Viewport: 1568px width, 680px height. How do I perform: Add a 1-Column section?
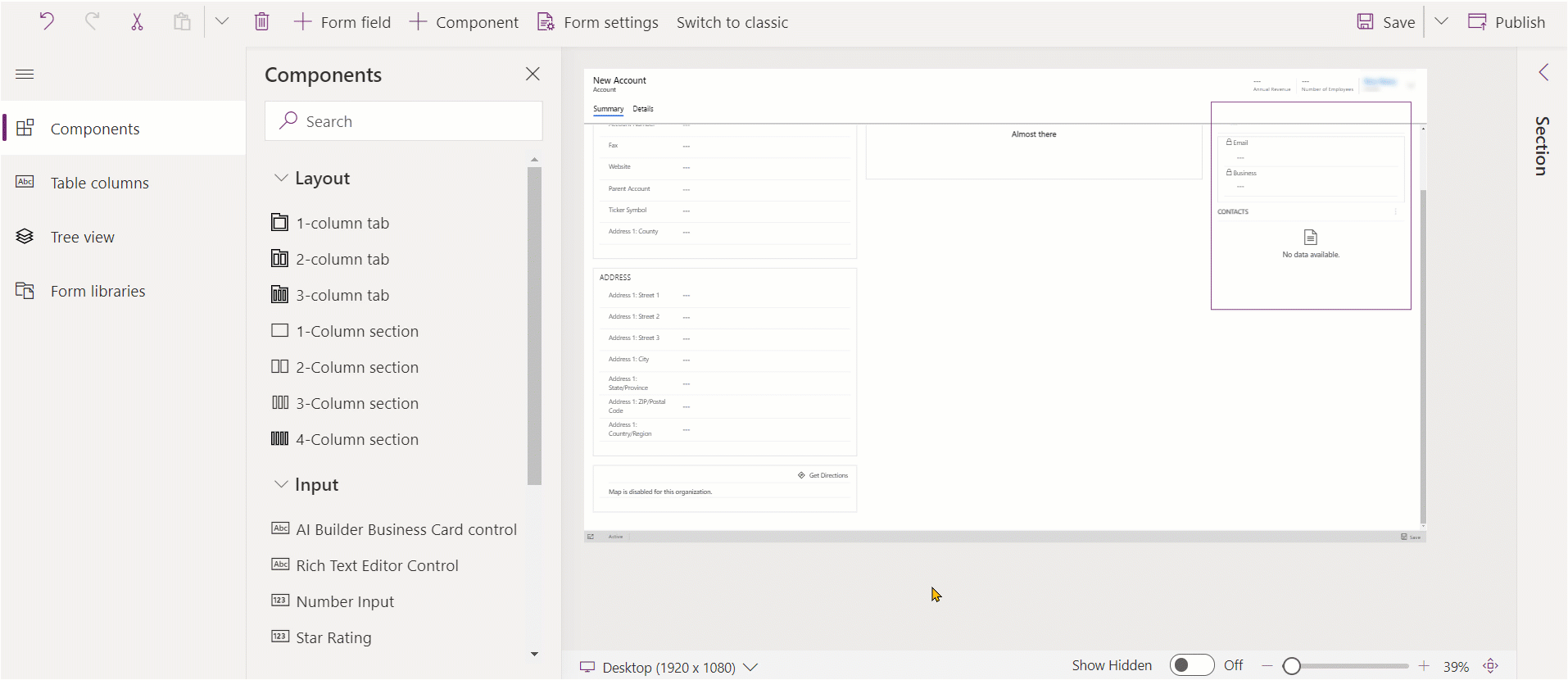345,331
